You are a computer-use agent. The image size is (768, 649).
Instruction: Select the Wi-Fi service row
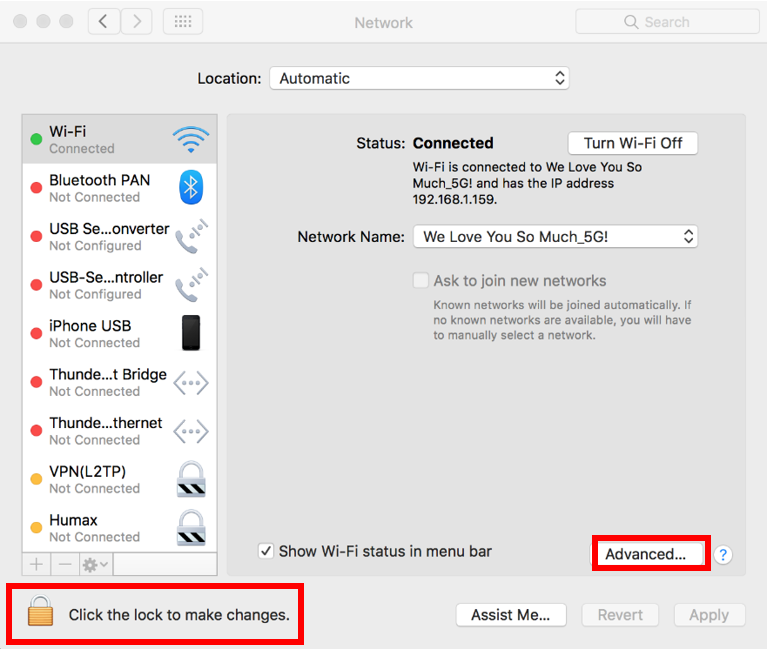[120, 140]
